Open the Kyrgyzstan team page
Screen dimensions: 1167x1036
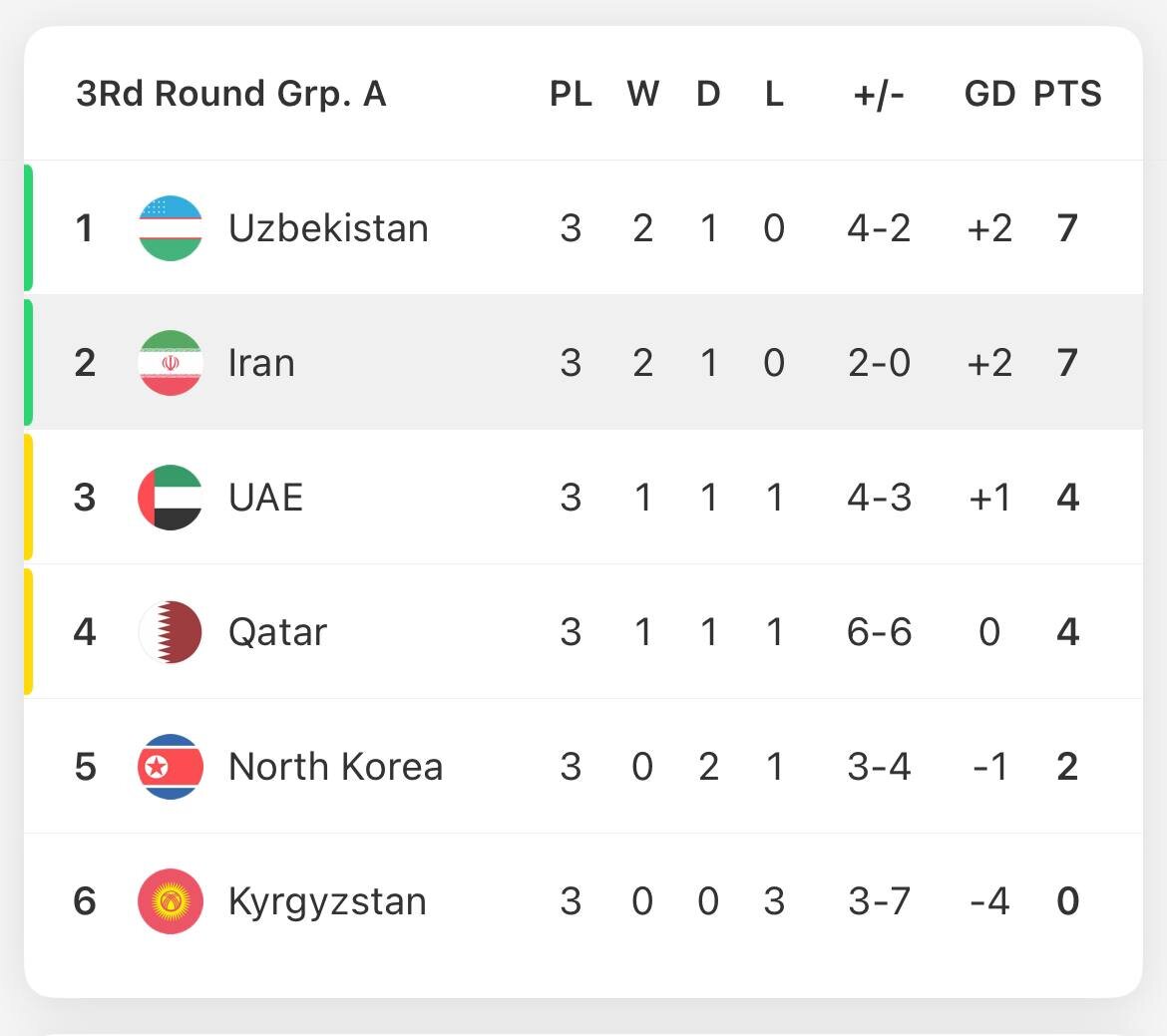click(x=327, y=901)
